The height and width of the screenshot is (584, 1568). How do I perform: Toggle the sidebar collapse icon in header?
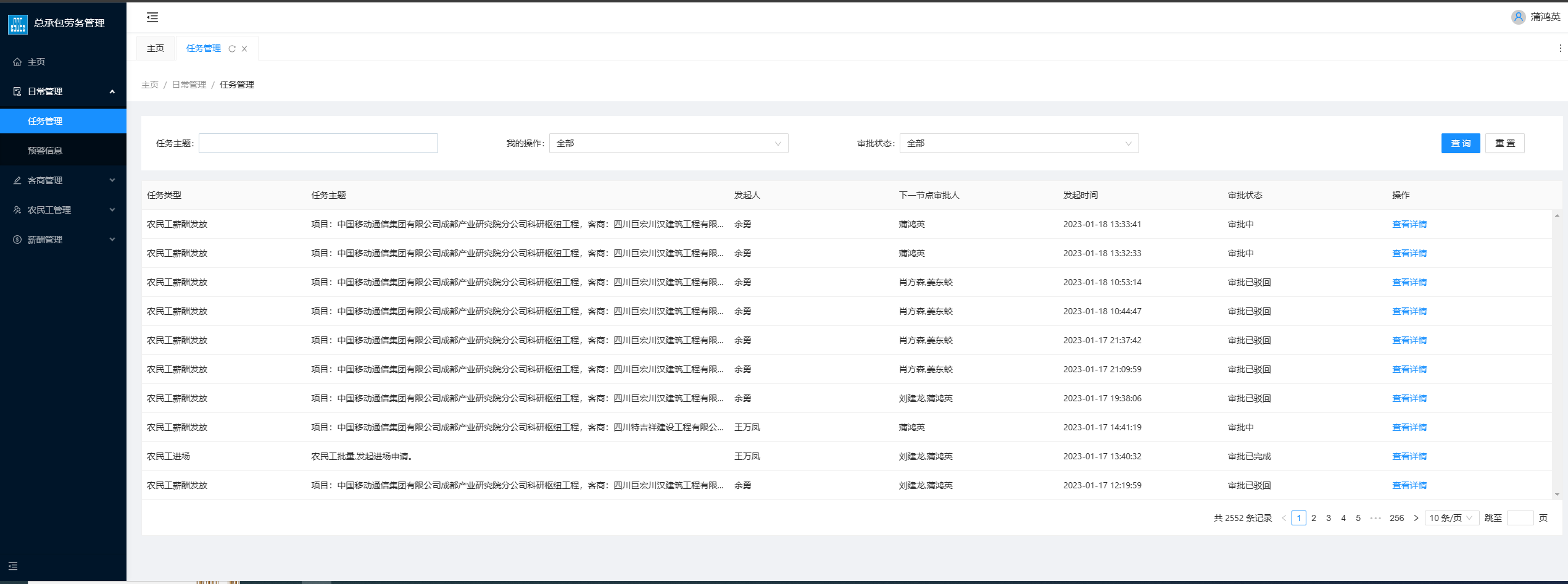click(152, 17)
